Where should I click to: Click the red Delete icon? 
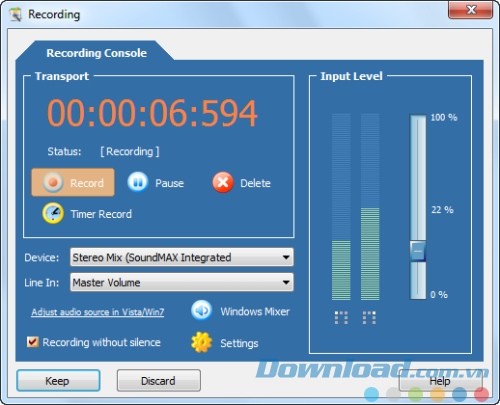(x=223, y=182)
